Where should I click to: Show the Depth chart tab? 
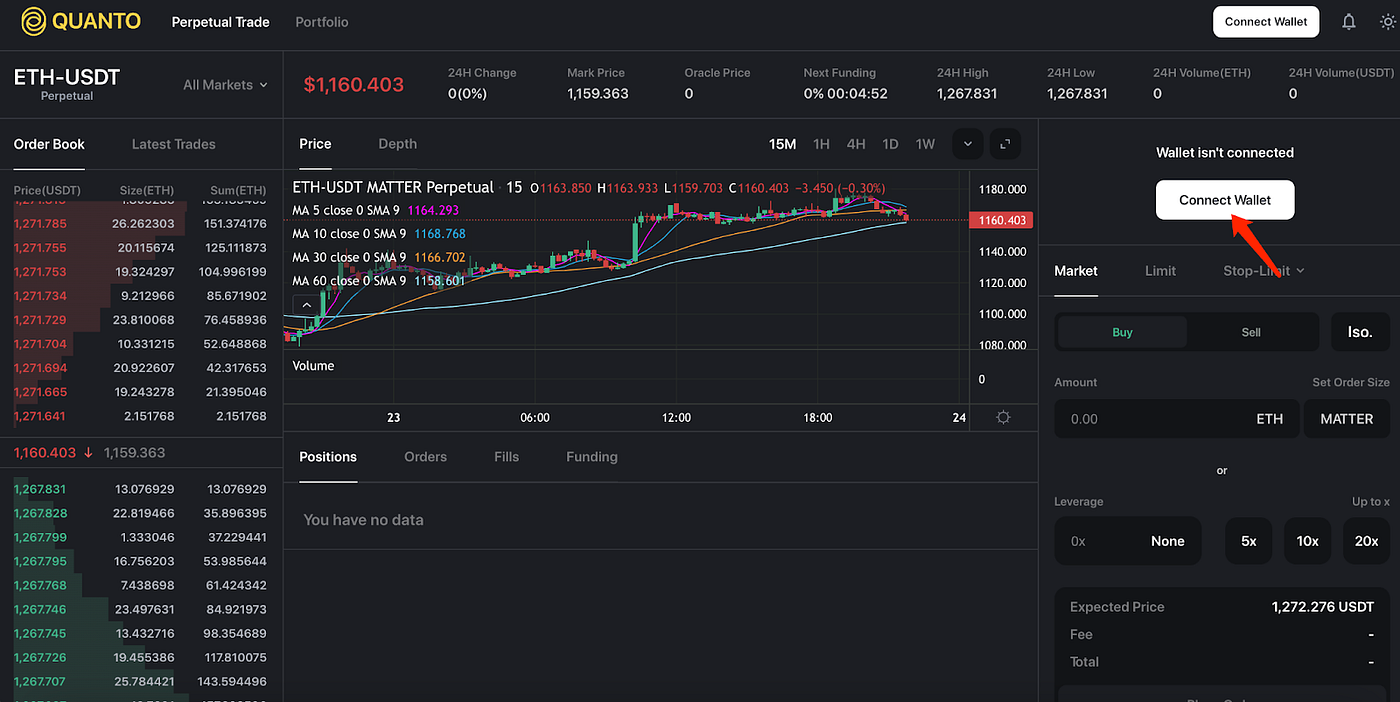(397, 144)
